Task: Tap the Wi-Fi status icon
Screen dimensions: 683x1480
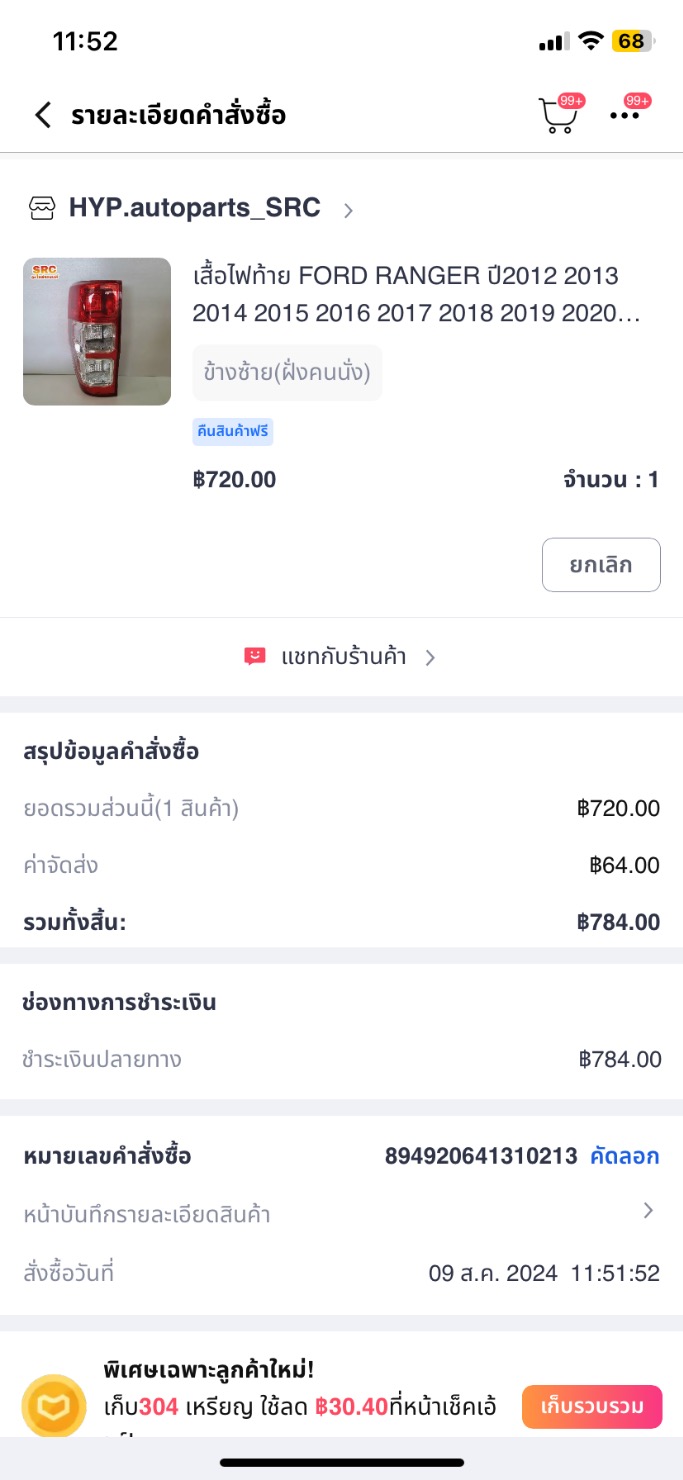Action: click(591, 41)
